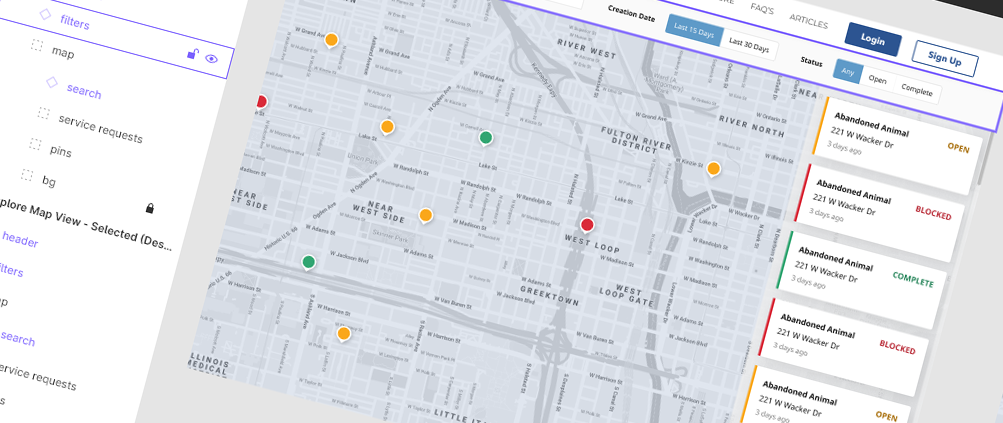Select the filters component layer
Image resolution: width=1003 pixels, height=423 pixels.
pyautogui.click(x=74, y=24)
